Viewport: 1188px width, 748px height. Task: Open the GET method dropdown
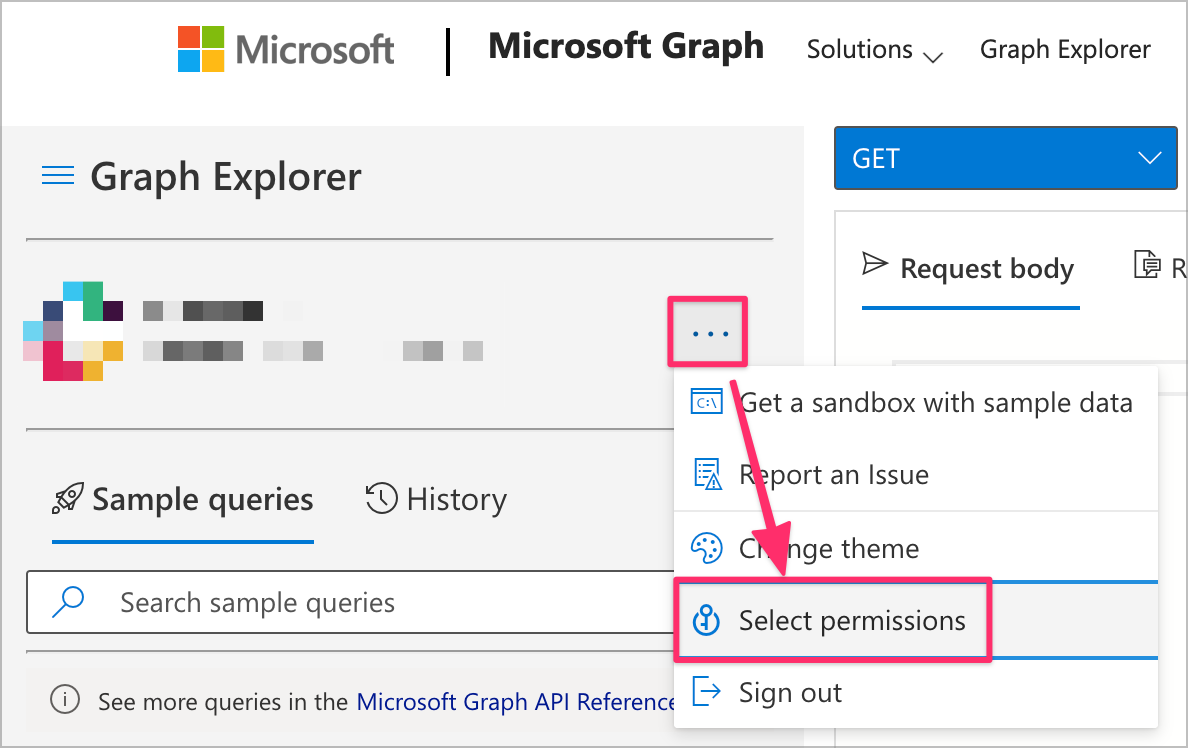(1005, 158)
